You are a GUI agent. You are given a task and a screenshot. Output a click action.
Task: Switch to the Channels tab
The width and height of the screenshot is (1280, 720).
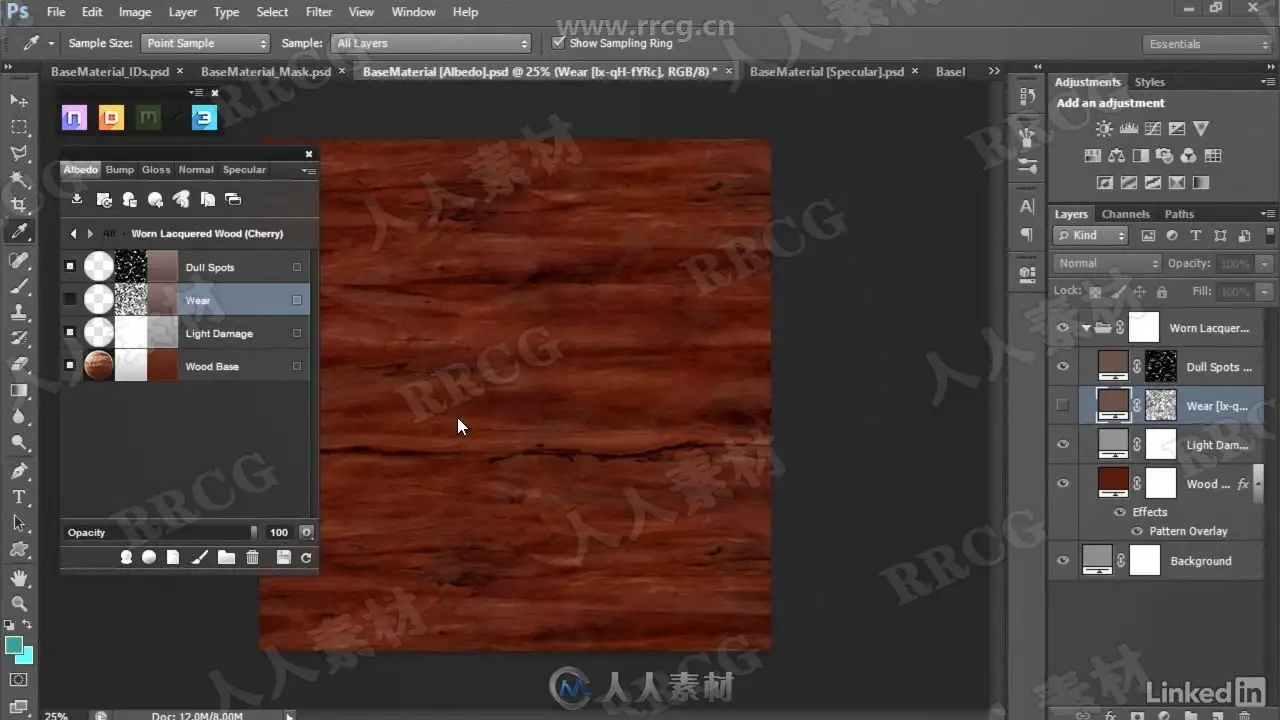(x=1125, y=214)
